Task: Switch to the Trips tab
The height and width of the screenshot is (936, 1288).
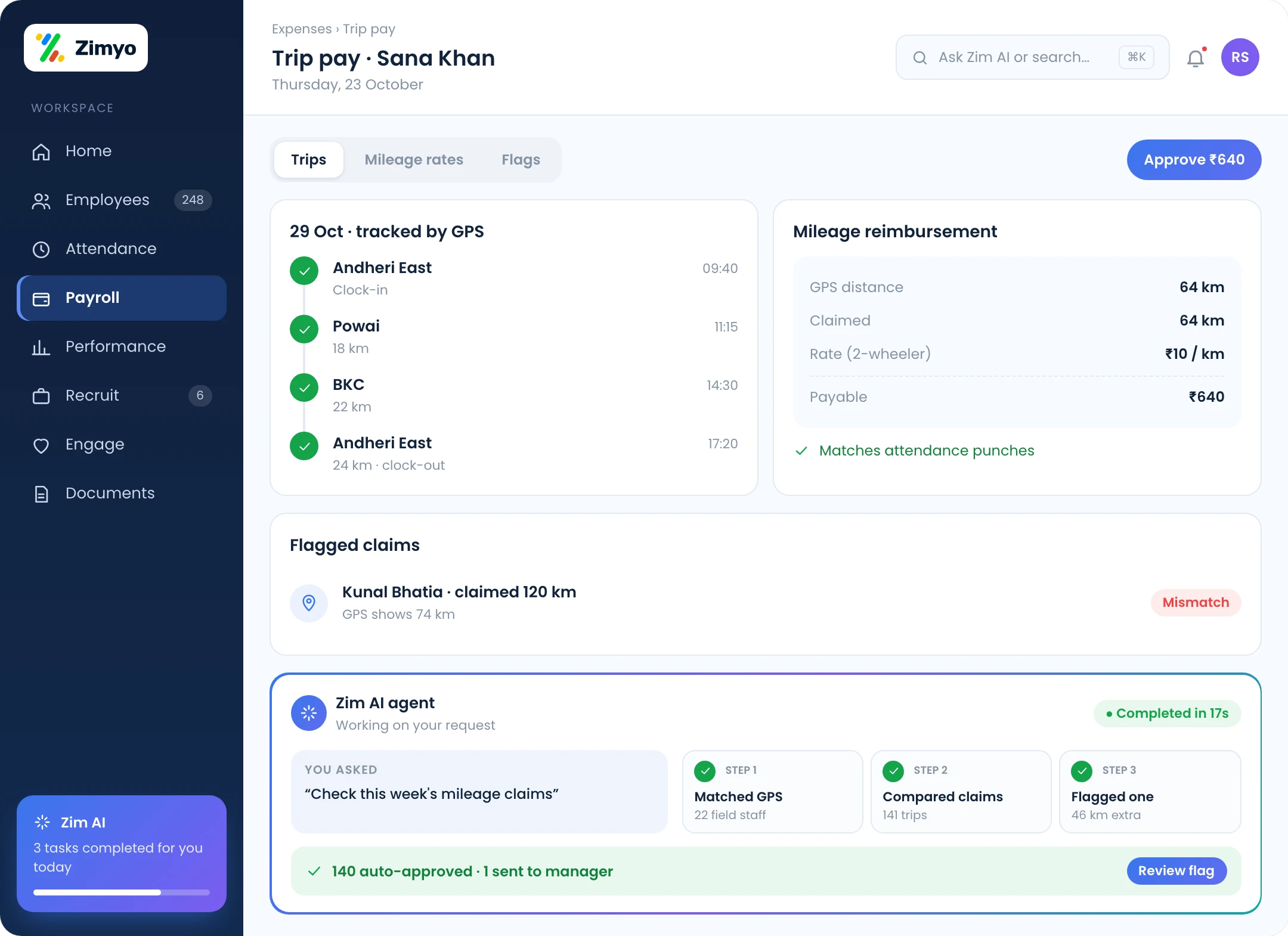Action: coord(309,160)
